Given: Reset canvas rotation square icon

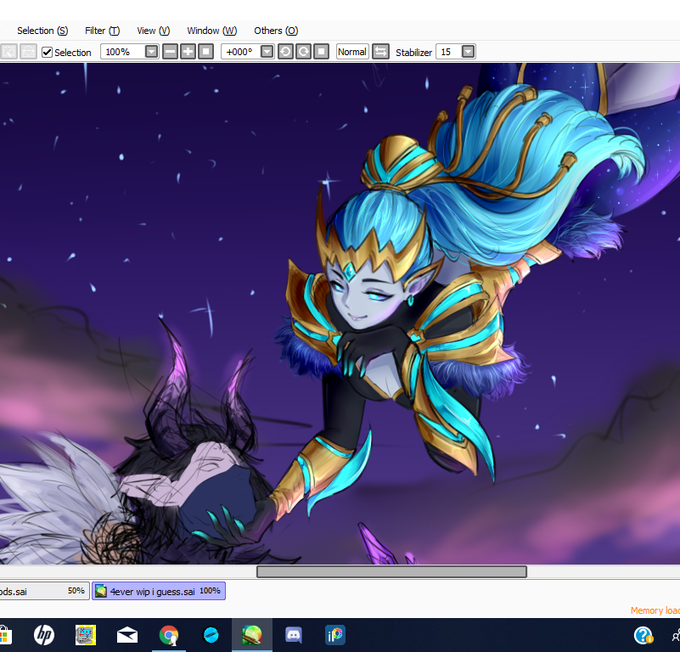Looking at the screenshot, I should pos(321,52).
